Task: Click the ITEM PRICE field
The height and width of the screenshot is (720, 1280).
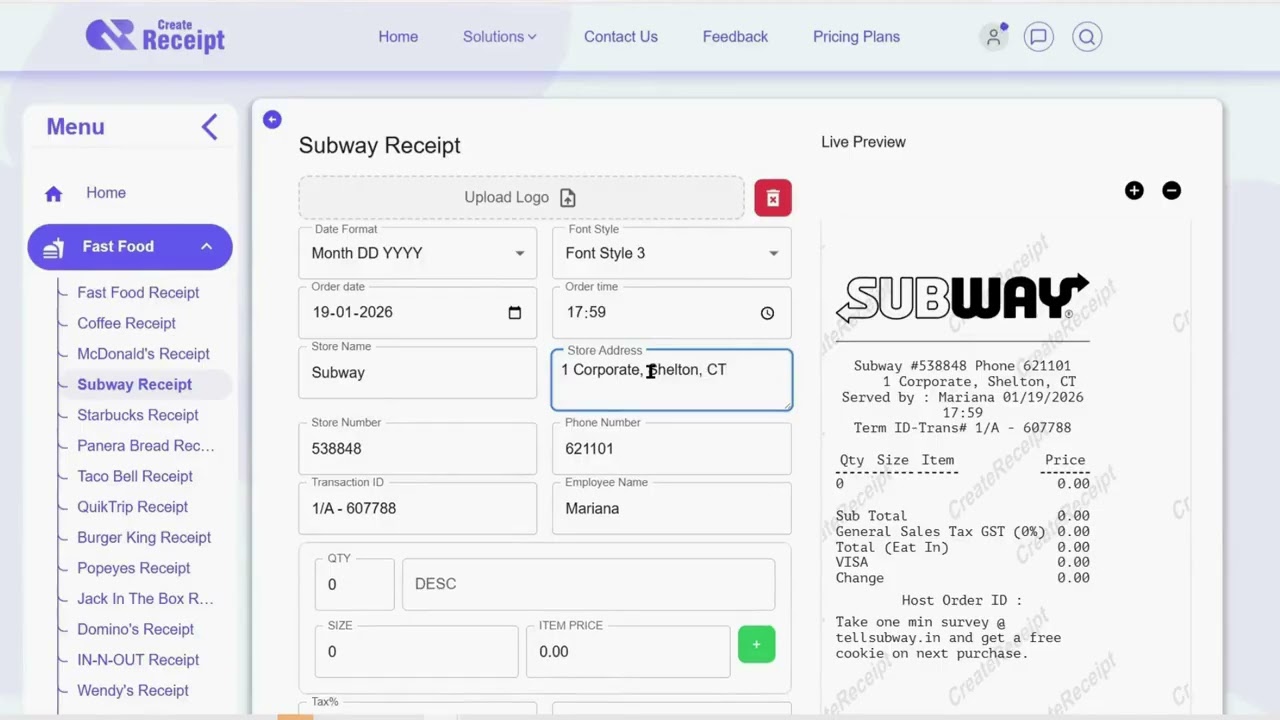Action: coord(628,652)
